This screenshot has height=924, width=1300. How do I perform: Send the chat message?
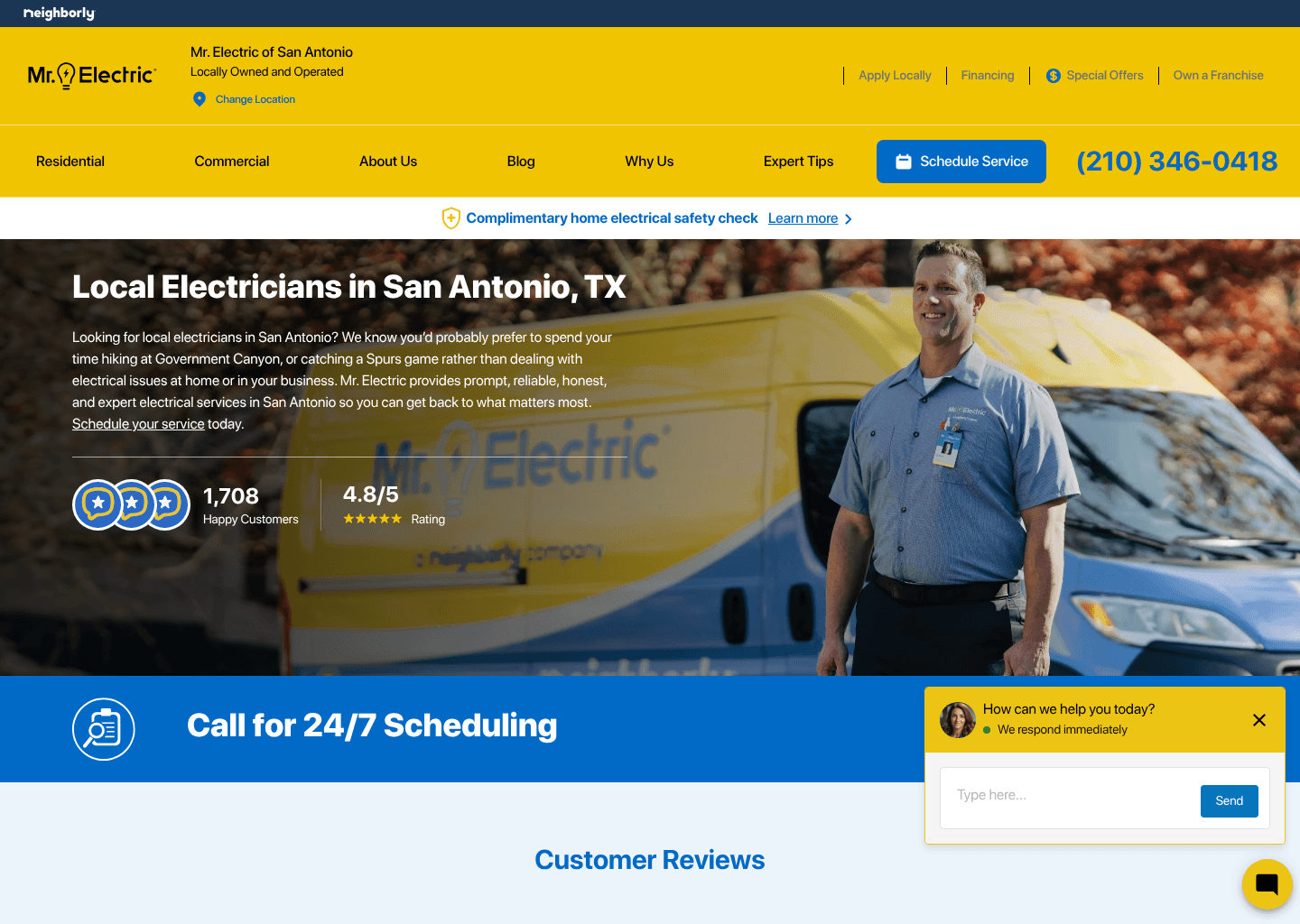point(1230,800)
